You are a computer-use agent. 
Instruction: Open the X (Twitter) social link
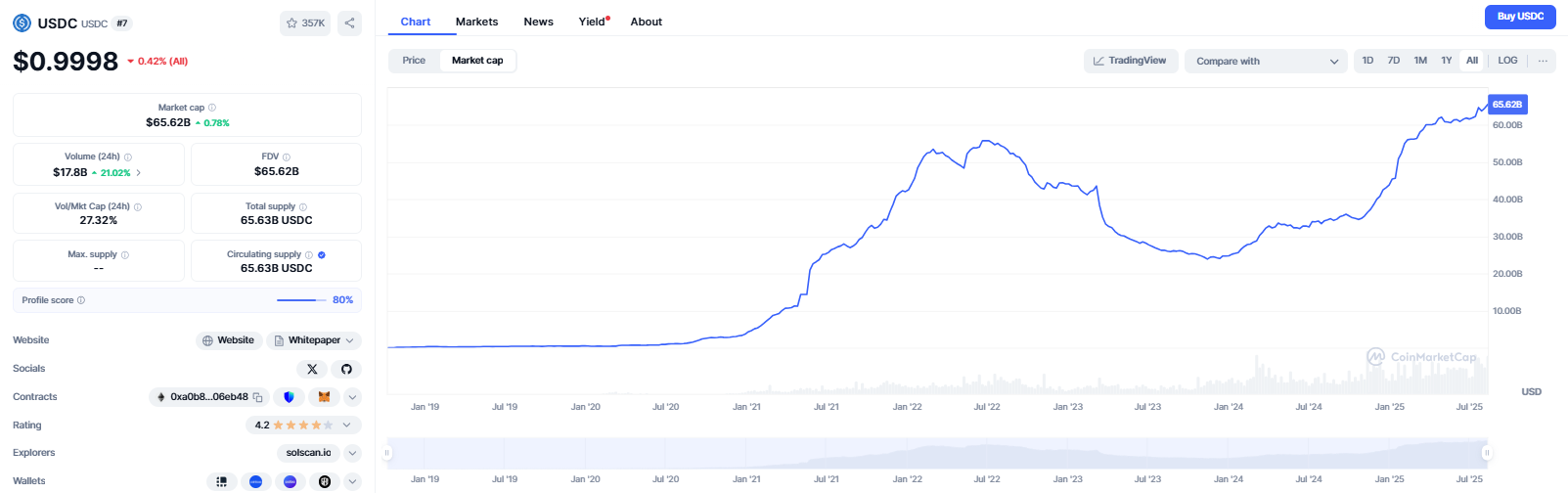[x=312, y=369]
